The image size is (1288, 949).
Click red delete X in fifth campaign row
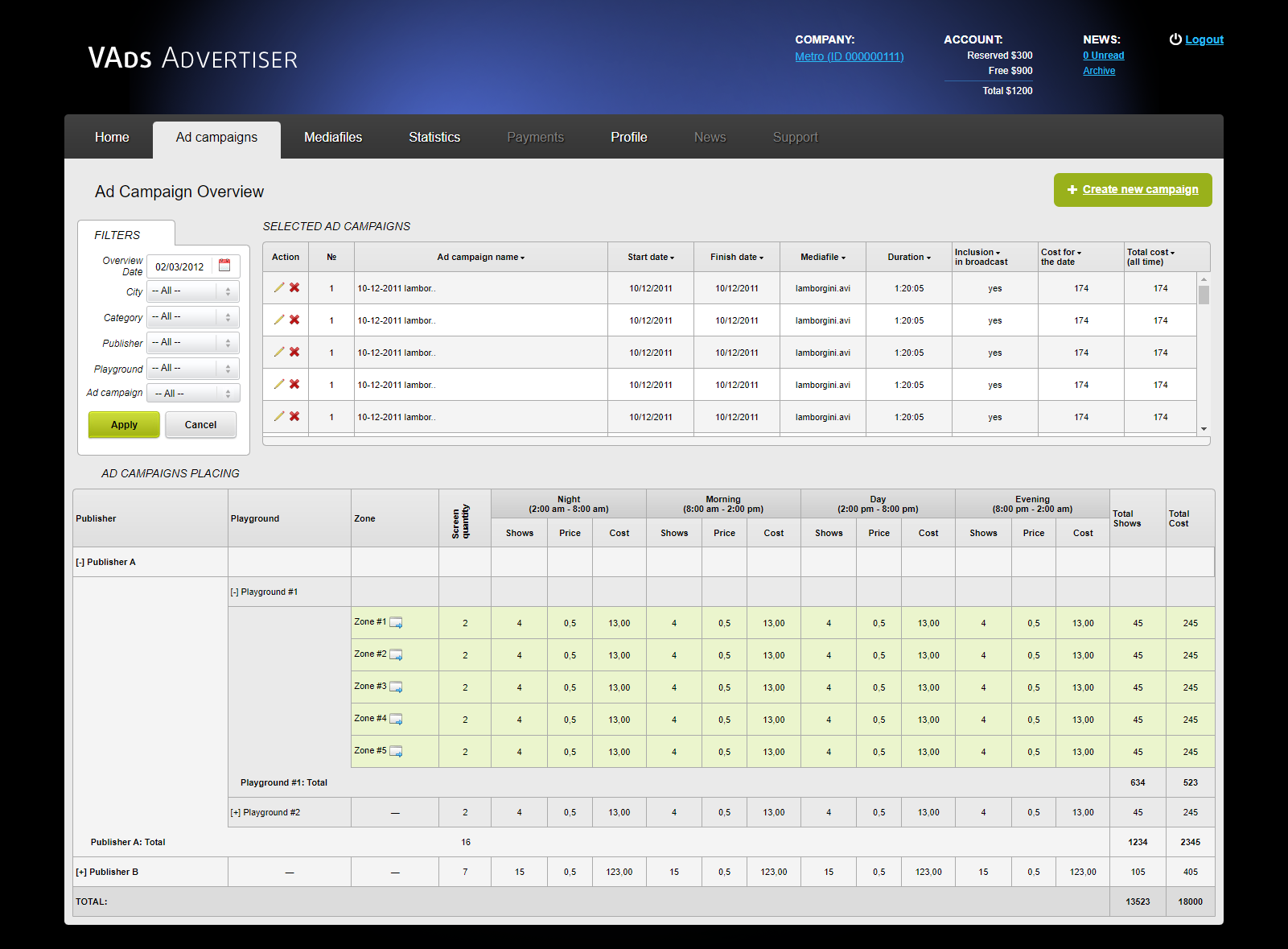click(x=294, y=416)
